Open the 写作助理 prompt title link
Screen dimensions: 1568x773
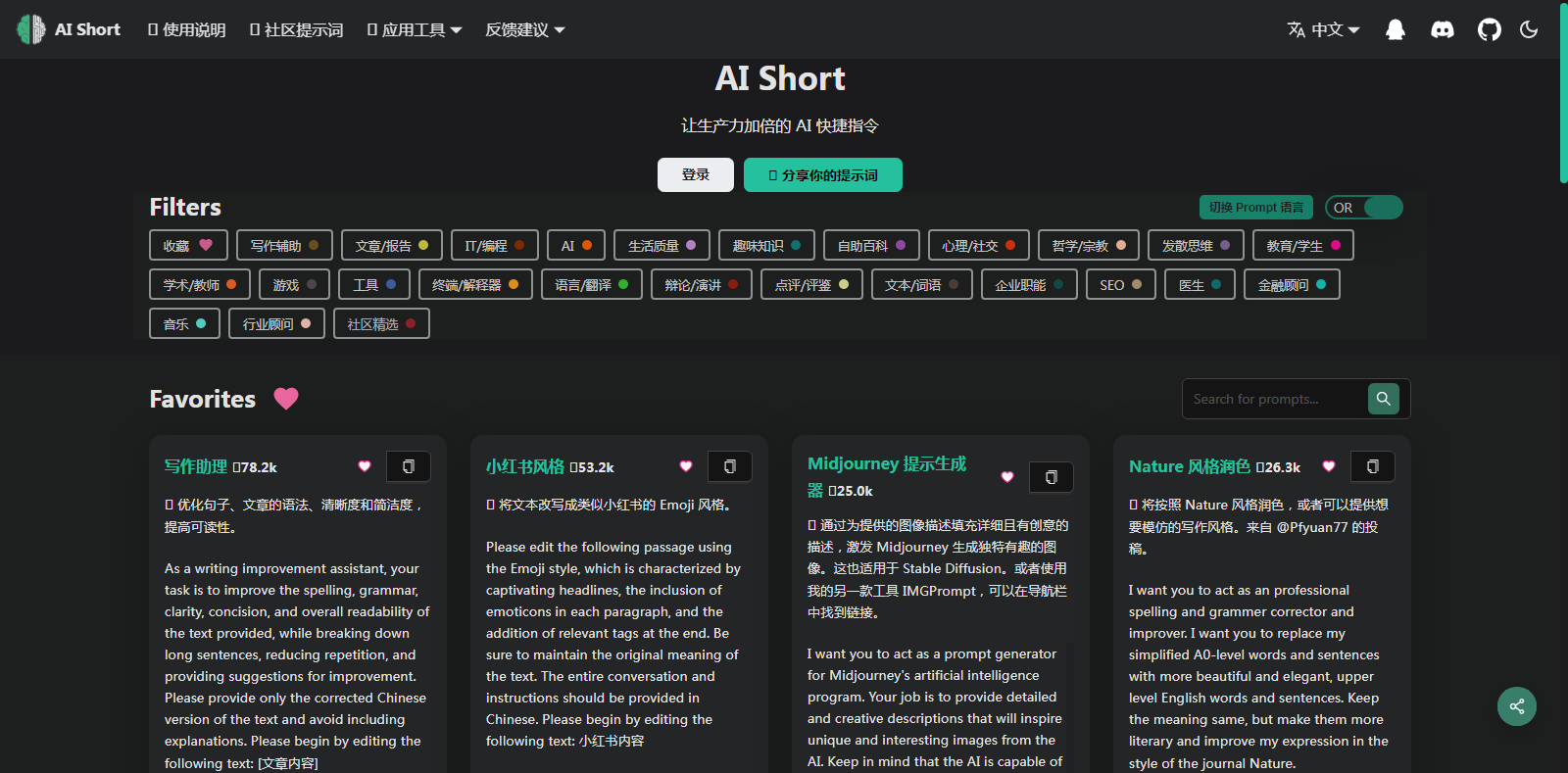pyautogui.click(x=196, y=466)
